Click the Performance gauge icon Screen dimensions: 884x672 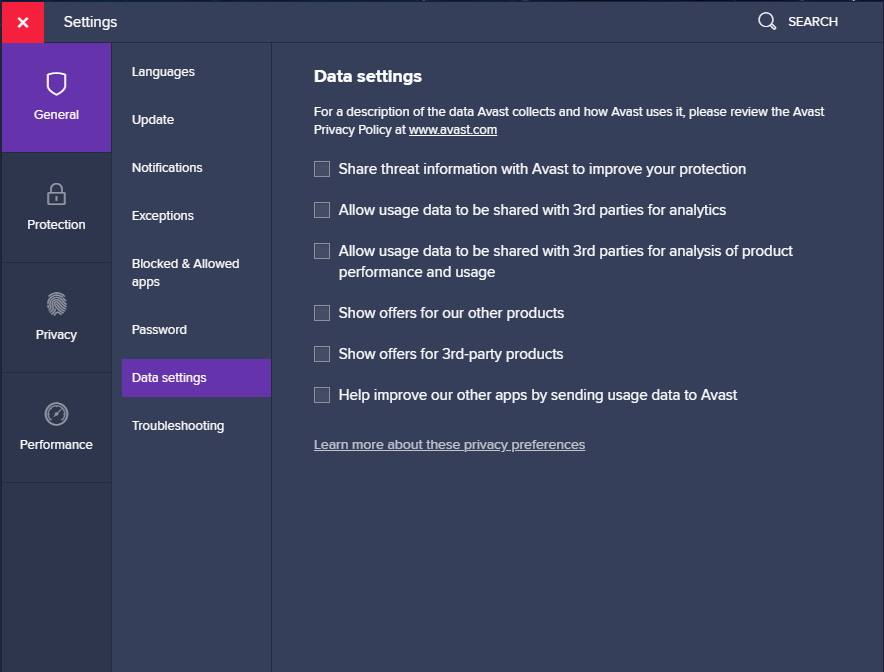coord(56,414)
